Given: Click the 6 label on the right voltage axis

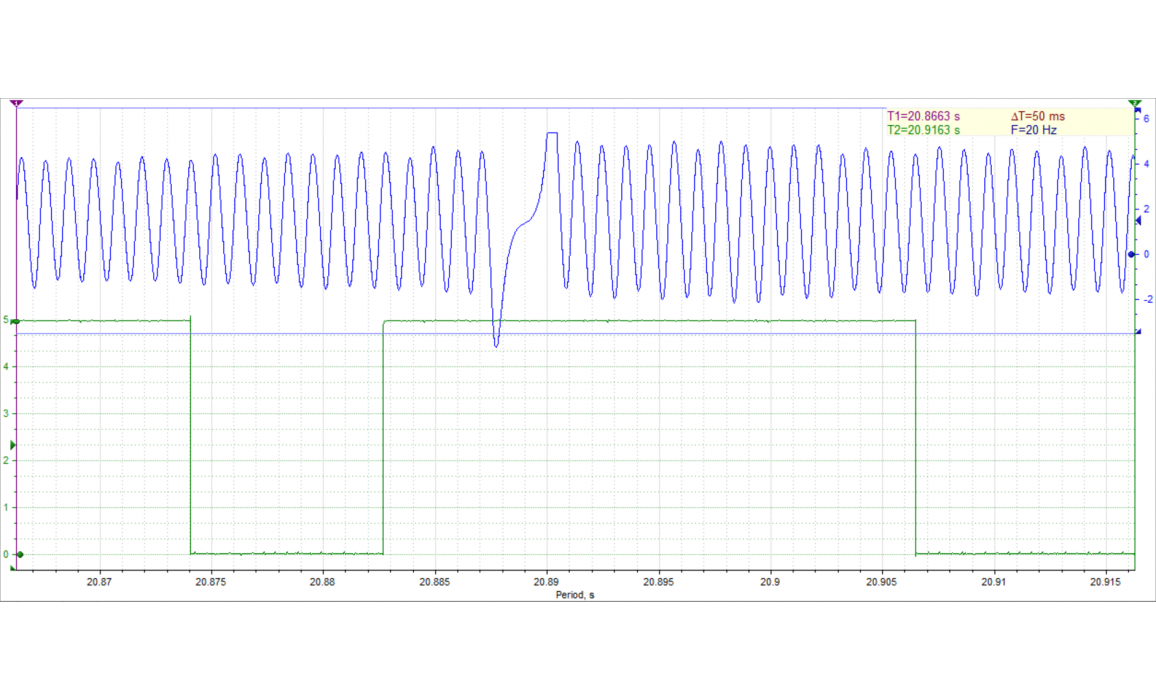Looking at the screenshot, I should tap(1146, 118).
